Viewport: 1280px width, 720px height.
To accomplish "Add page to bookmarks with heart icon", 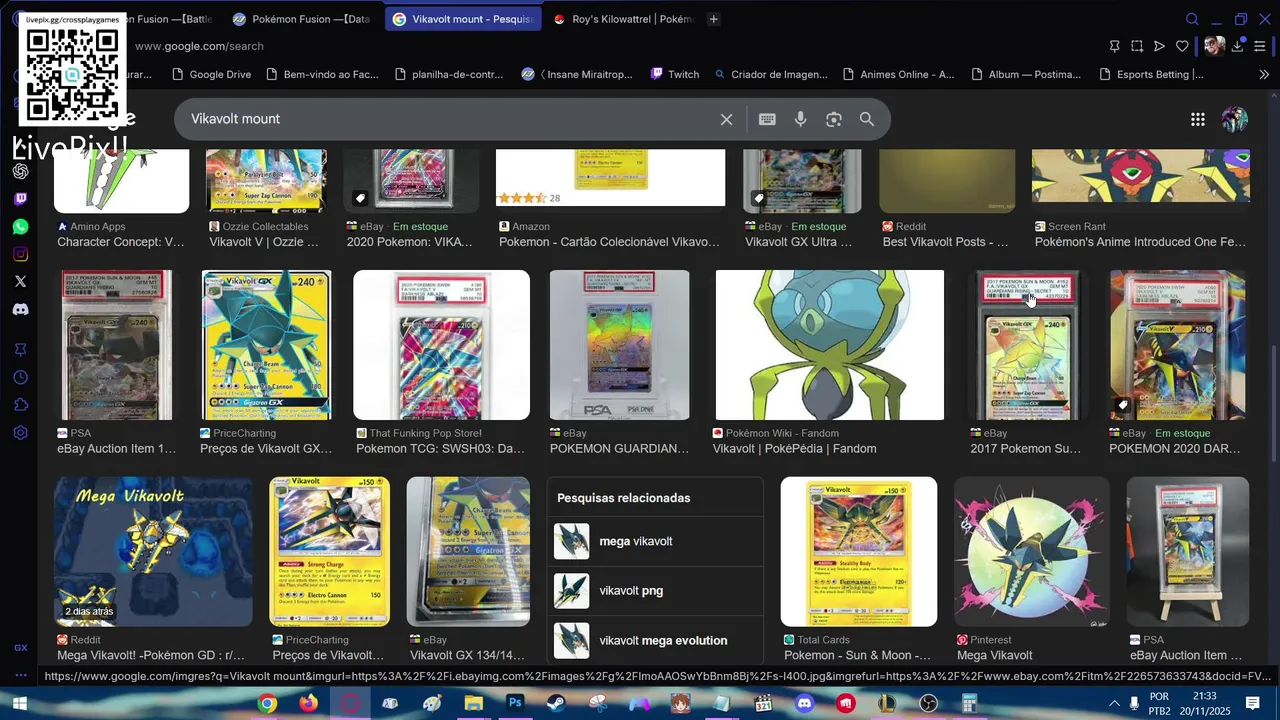I will (x=1182, y=46).
